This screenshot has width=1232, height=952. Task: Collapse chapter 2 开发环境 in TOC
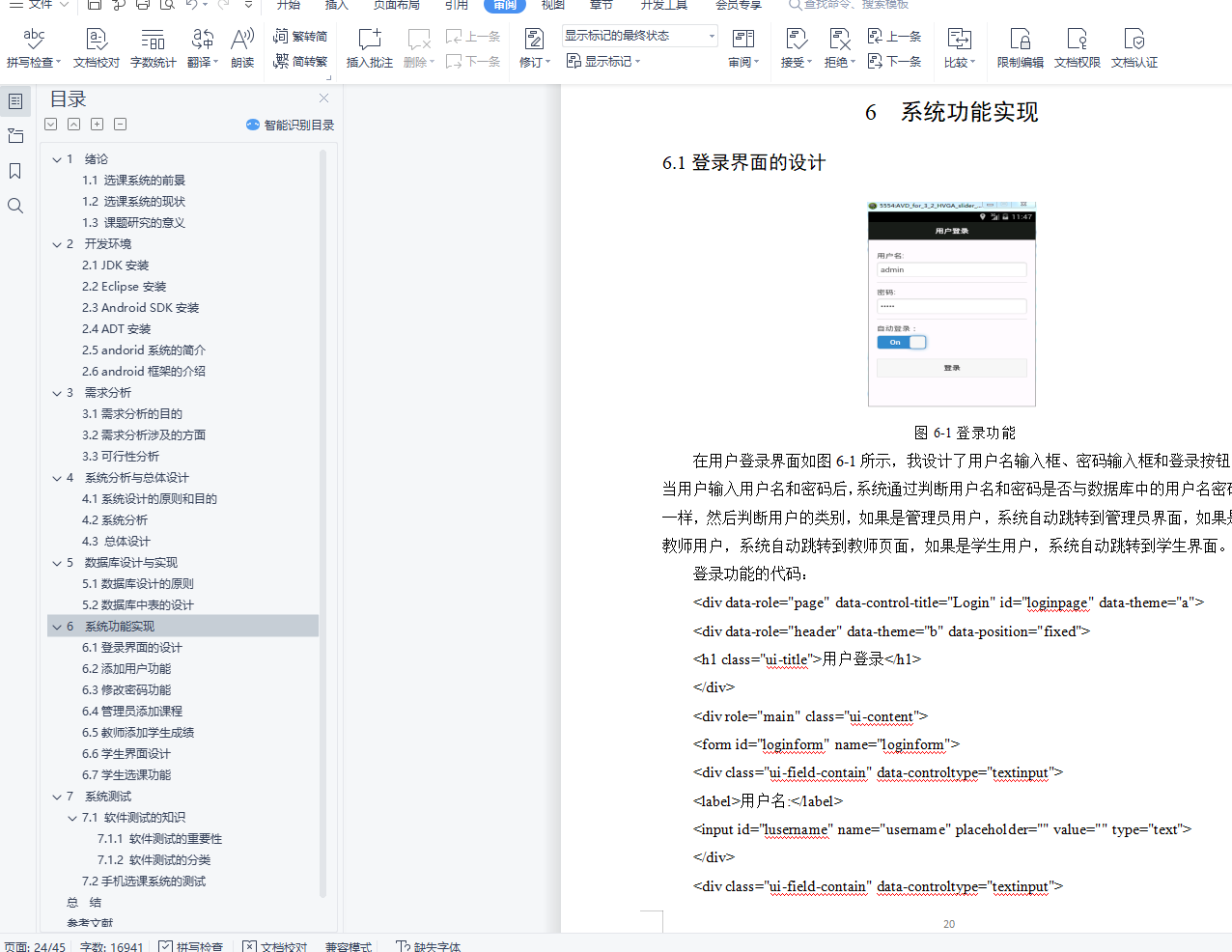57,244
